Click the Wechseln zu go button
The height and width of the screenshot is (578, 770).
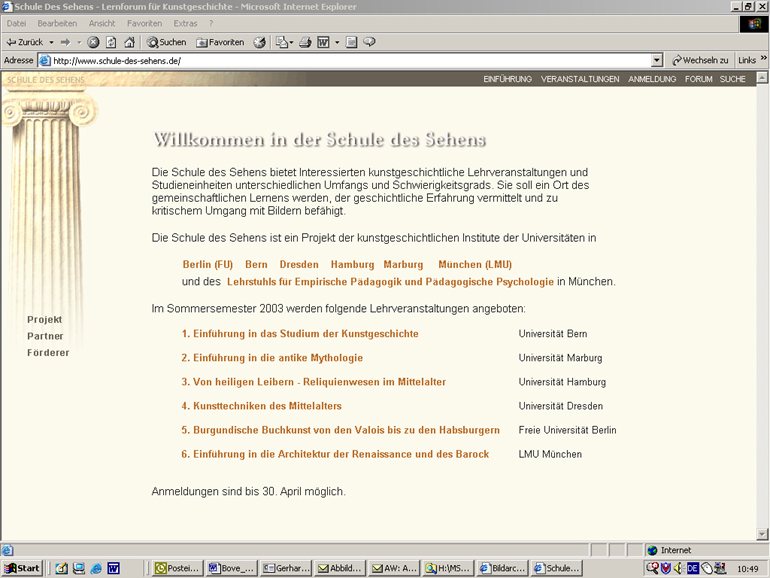pyautogui.click(x=700, y=60)
